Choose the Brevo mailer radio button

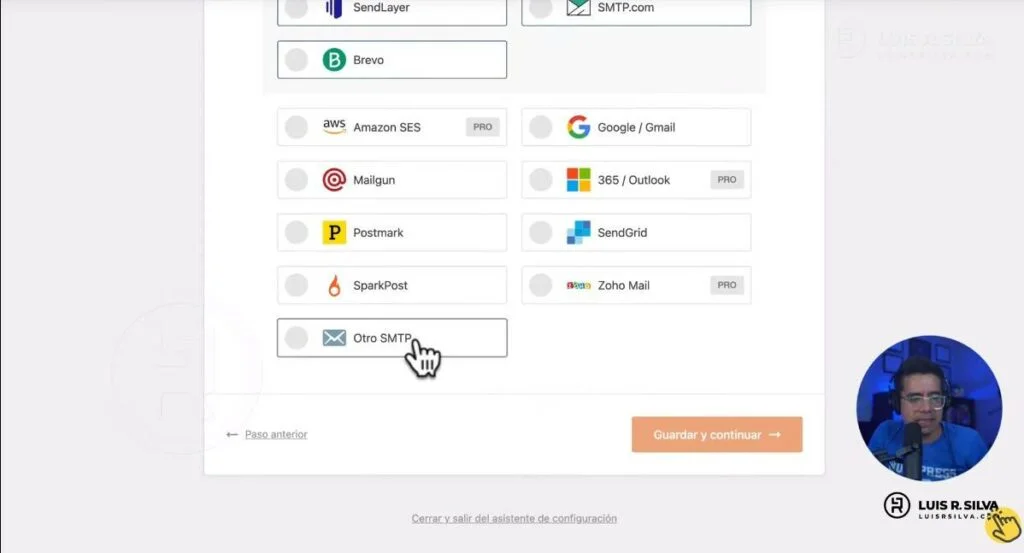296,60
